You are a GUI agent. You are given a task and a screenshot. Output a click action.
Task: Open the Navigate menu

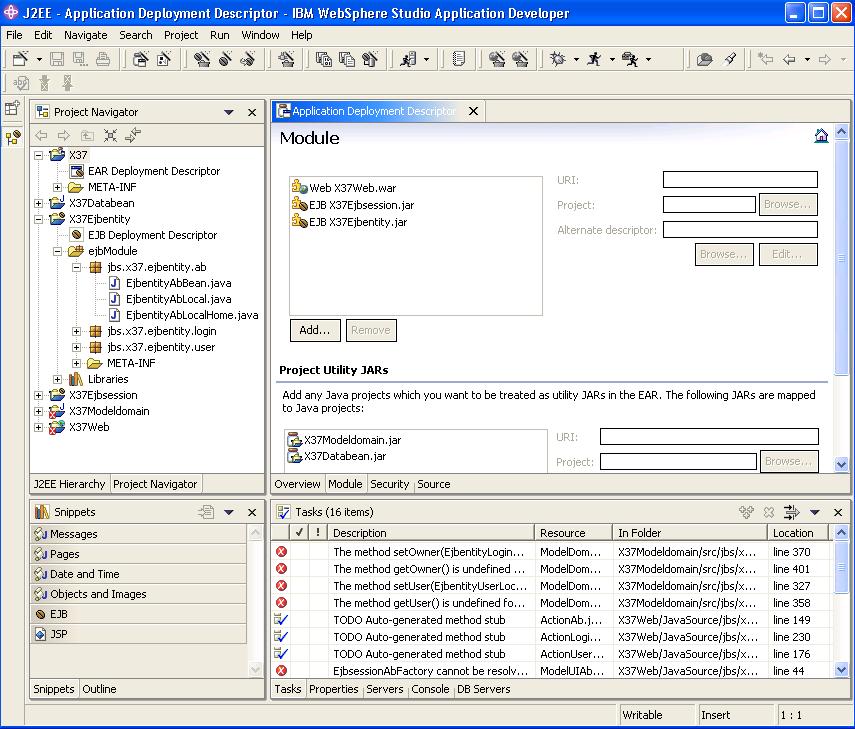86,35
